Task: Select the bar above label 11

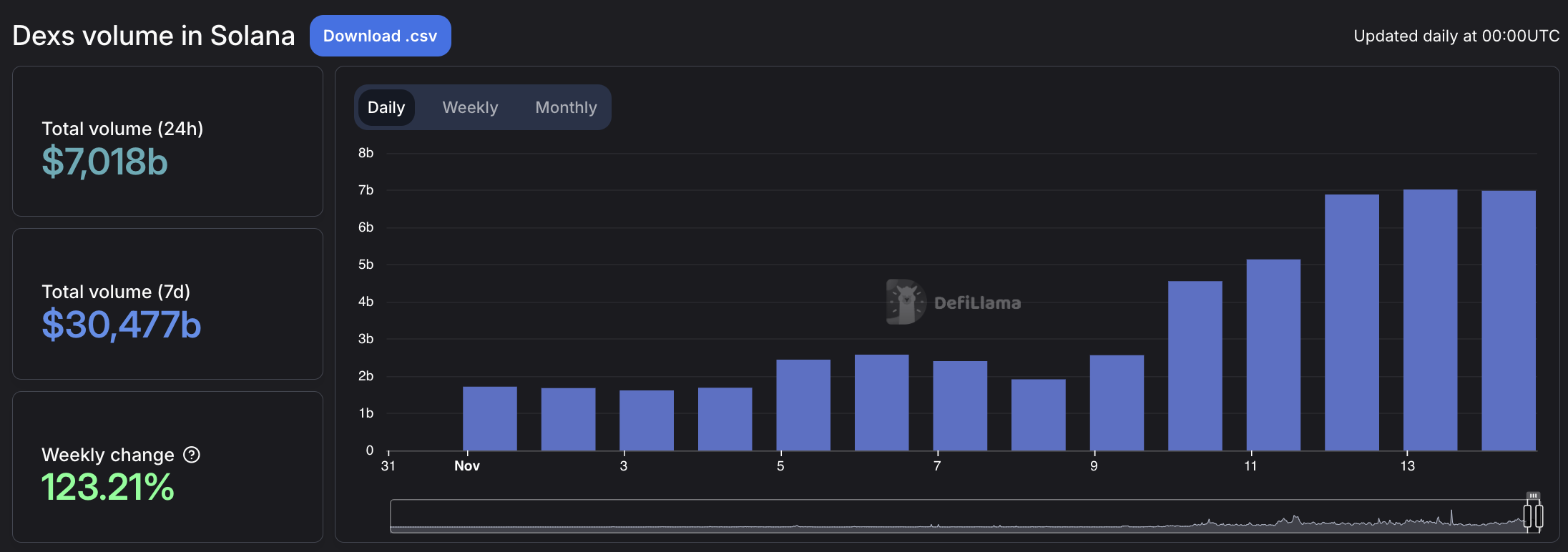Action: click(x=1273, y=355)
